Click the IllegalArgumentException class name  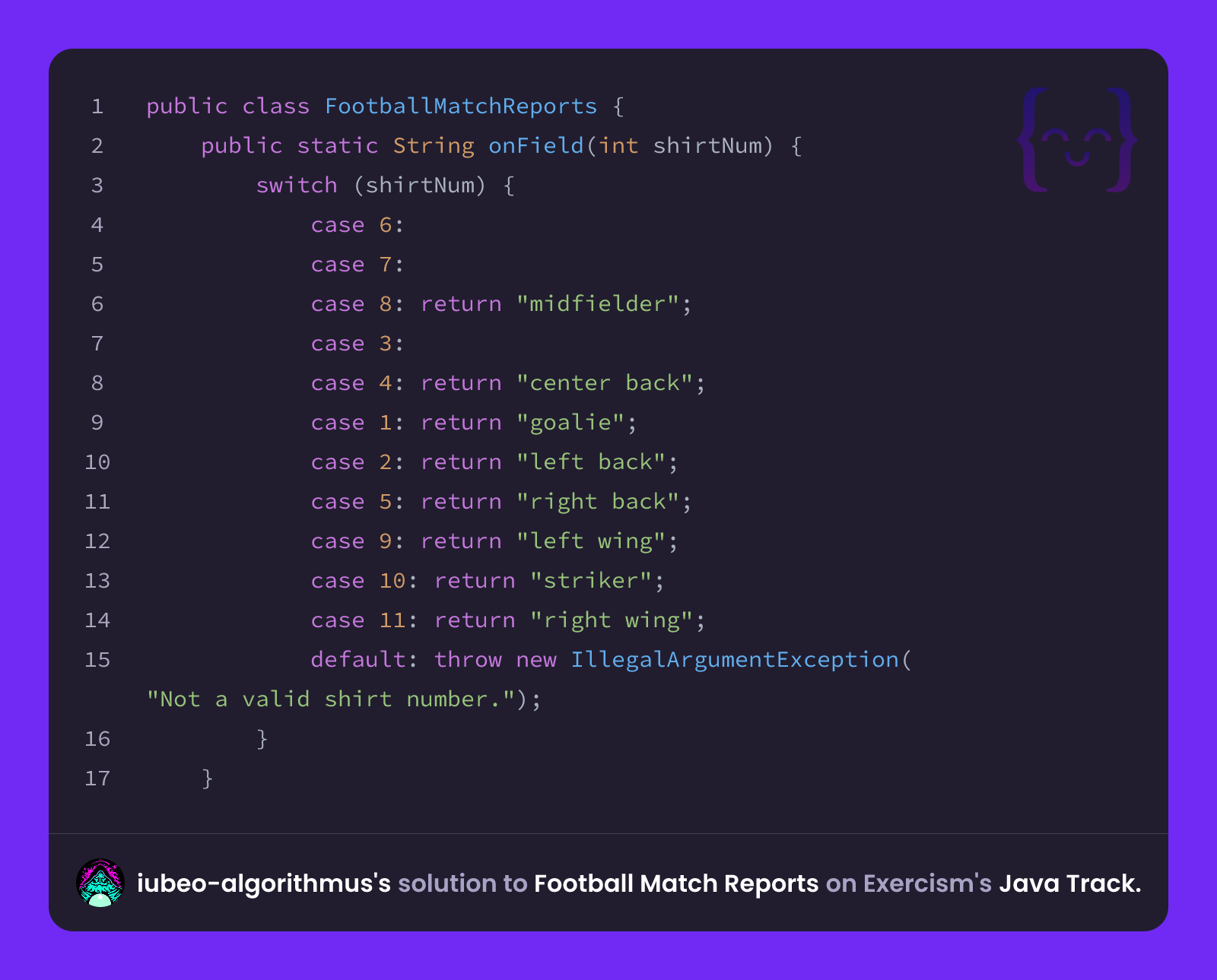point(735,660)
